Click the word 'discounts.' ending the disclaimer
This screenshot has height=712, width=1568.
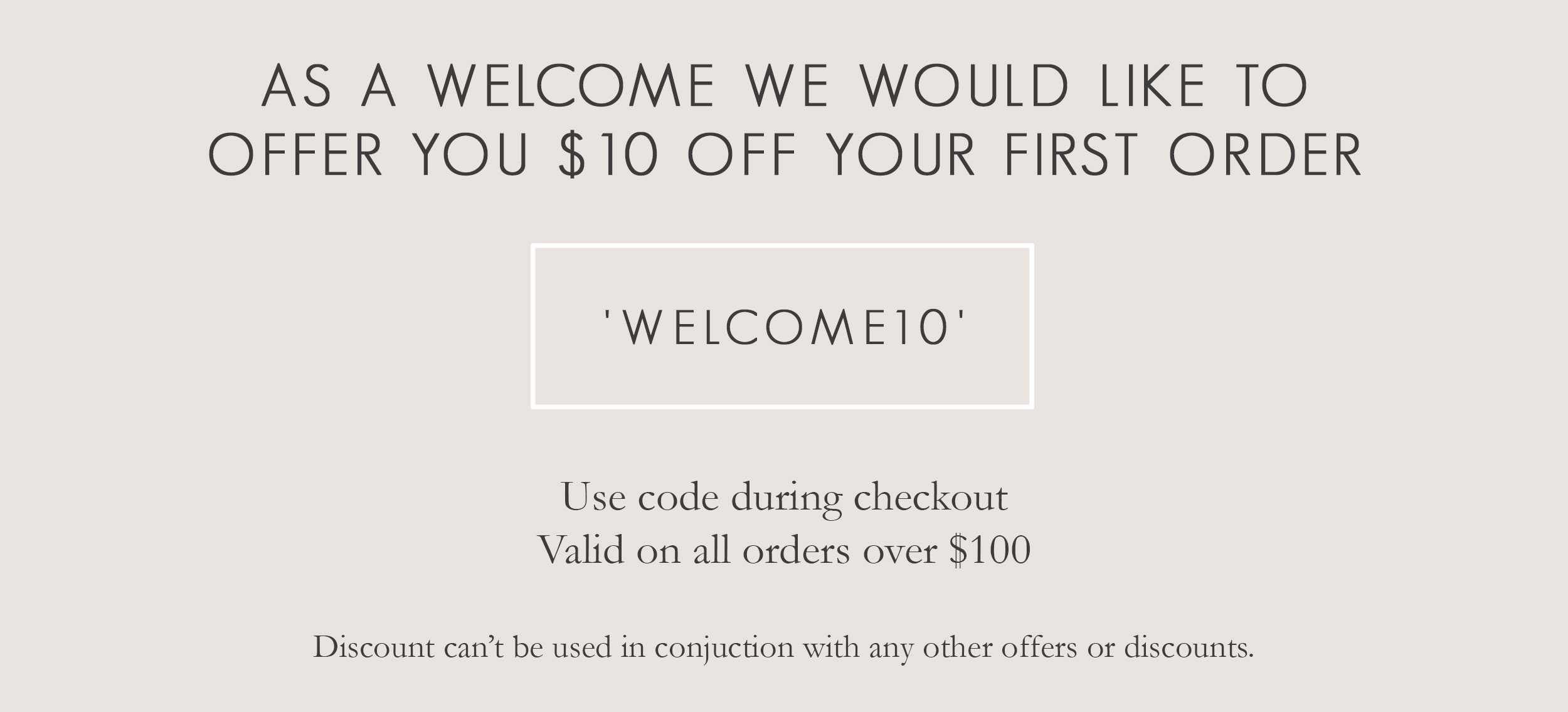click(1189, 646)
